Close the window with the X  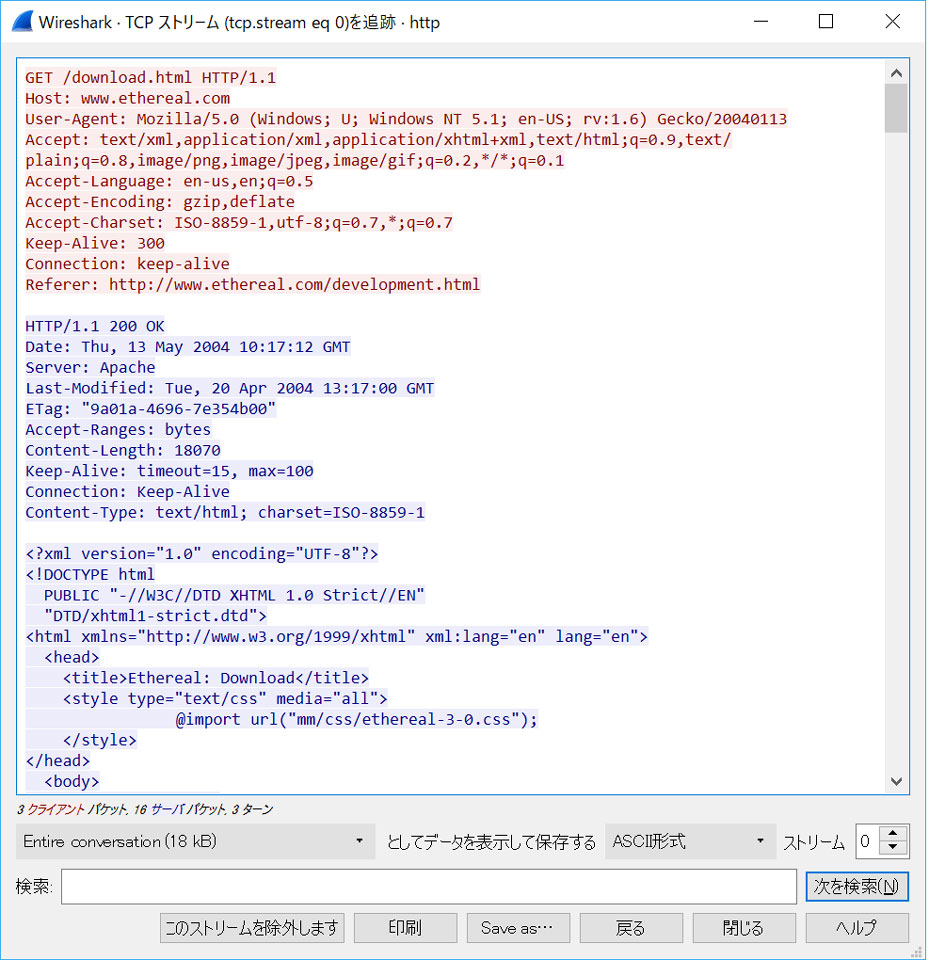click(892, 21)
